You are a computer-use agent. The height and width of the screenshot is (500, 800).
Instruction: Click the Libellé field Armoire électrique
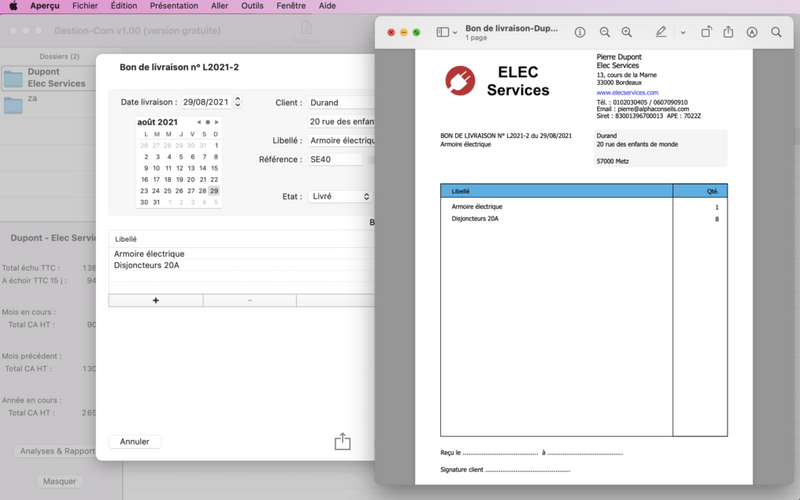point(341,140)
